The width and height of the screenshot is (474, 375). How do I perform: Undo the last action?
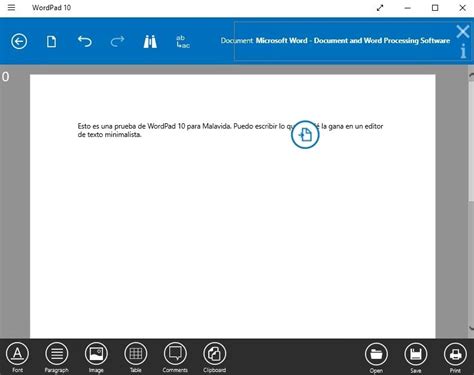pyautogui.click(x=85, y=42)
